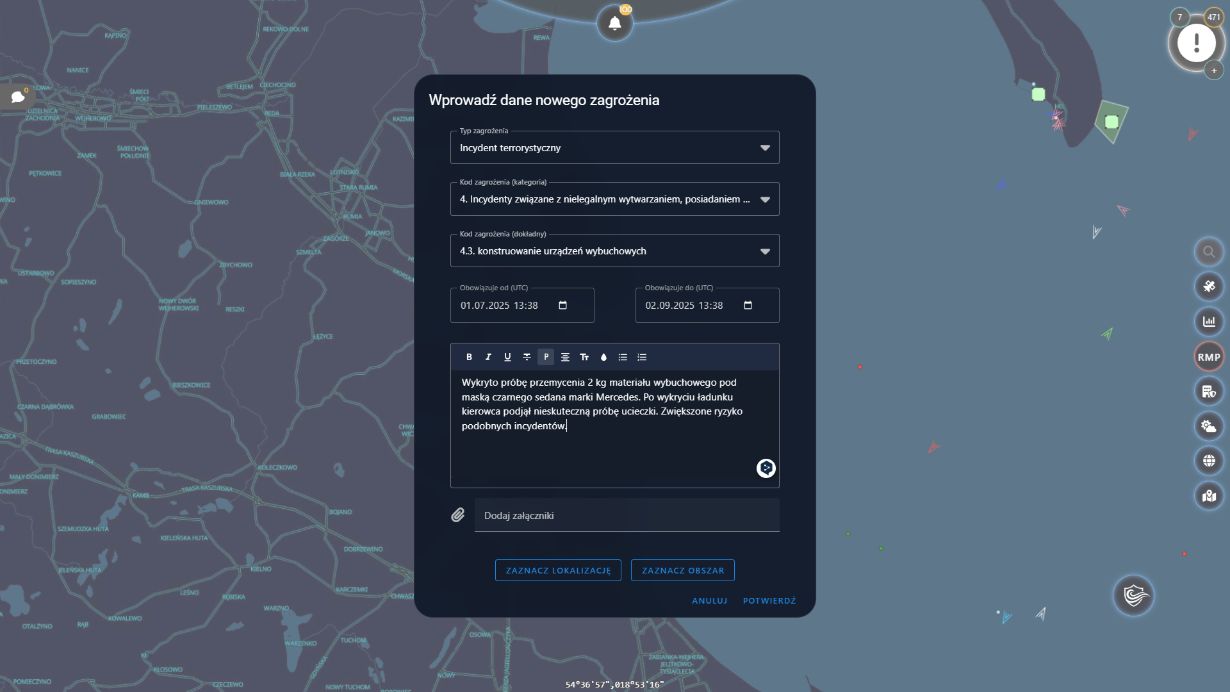Screen dimensions: 1230x692
Task: Click the ZAZNACZ LOKALIZACJĘ button
Action: 558,569
